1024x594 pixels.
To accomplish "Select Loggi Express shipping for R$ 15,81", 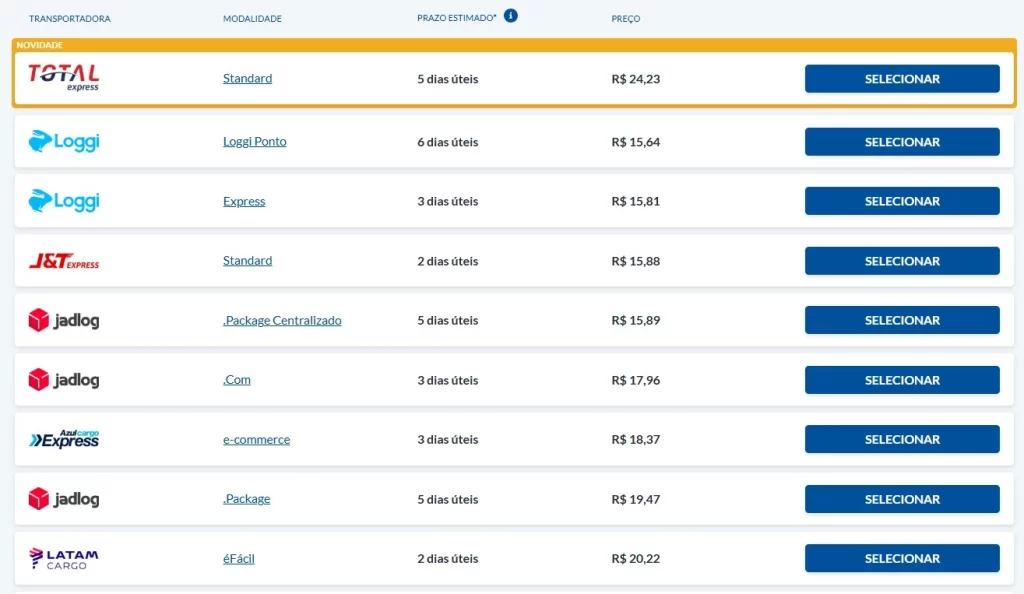I will [x=902, y=201].
